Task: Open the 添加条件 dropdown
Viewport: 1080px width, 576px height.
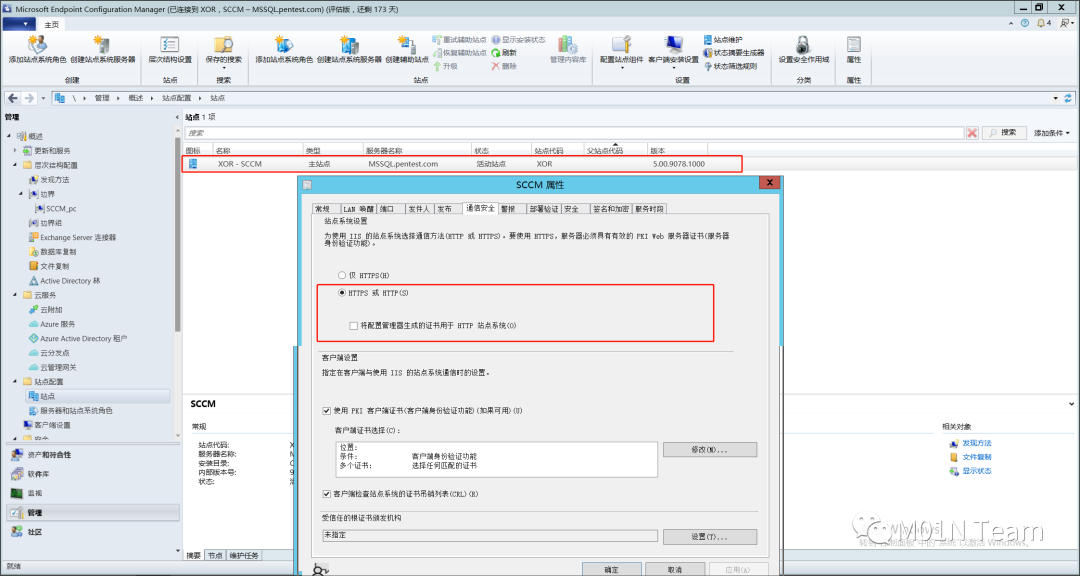Action: (x=1052, y=133)
